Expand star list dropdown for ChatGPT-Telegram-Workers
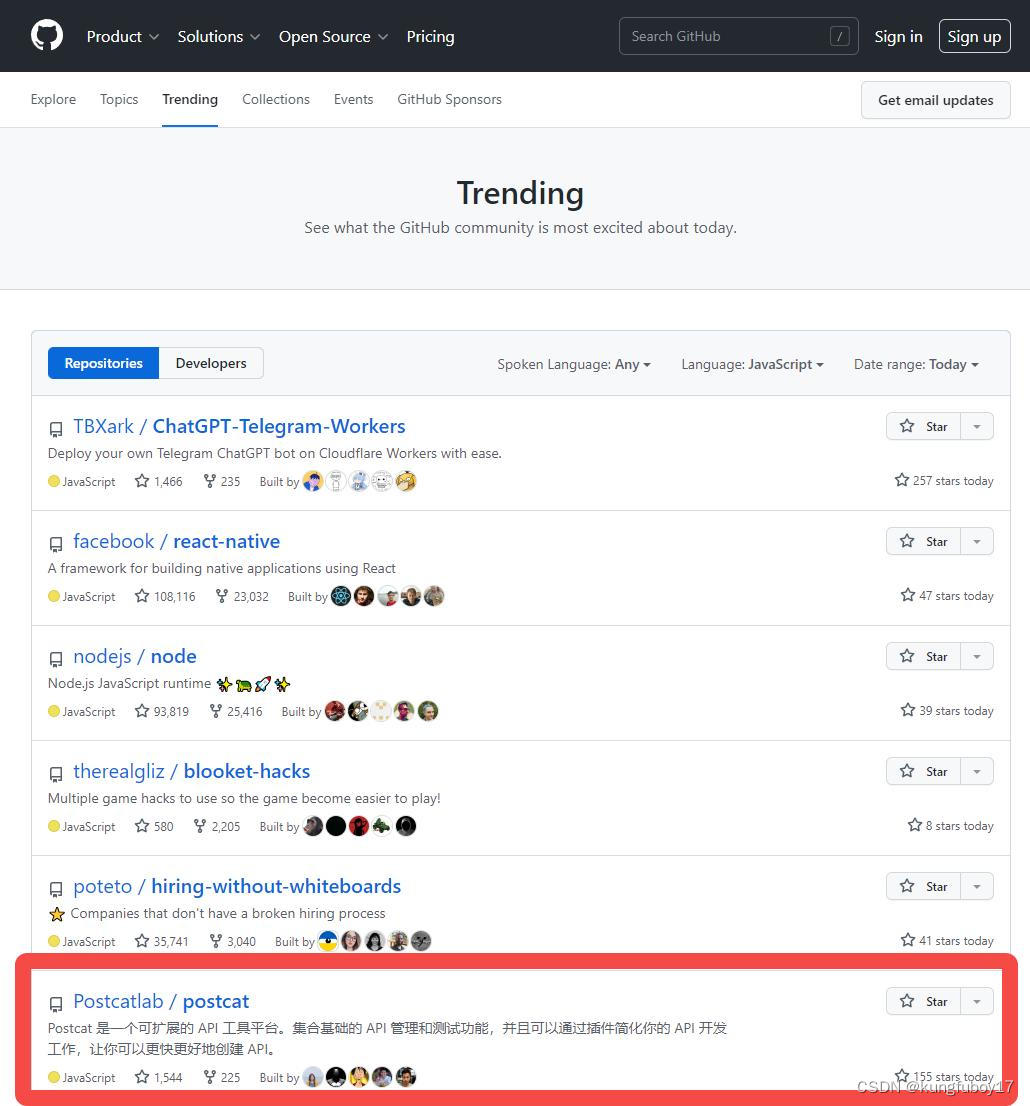Image resolution: width=1030 pixels, height=1106 pixels. [x=977, y=426]
